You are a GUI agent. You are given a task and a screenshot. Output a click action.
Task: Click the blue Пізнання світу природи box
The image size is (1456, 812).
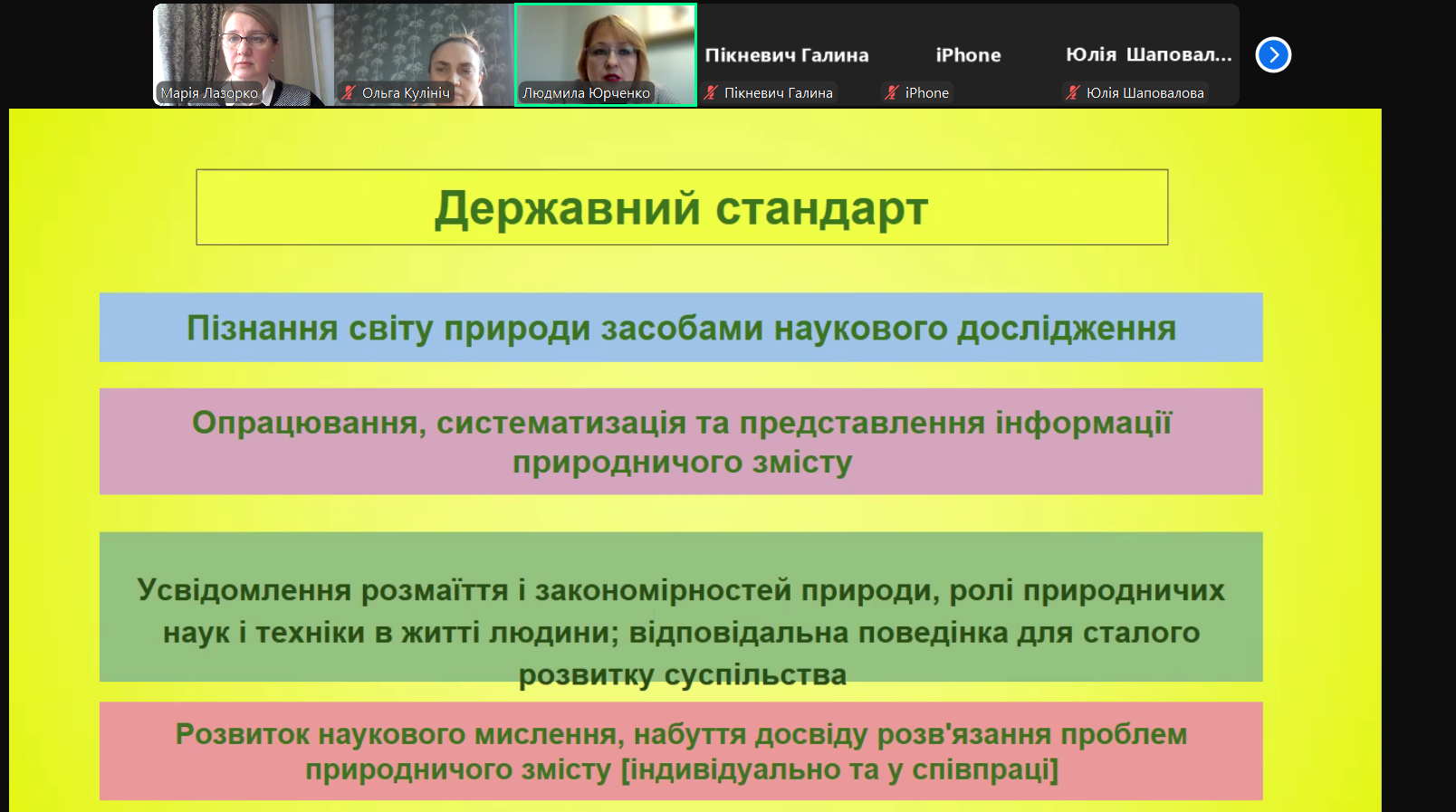click(681, 328)
